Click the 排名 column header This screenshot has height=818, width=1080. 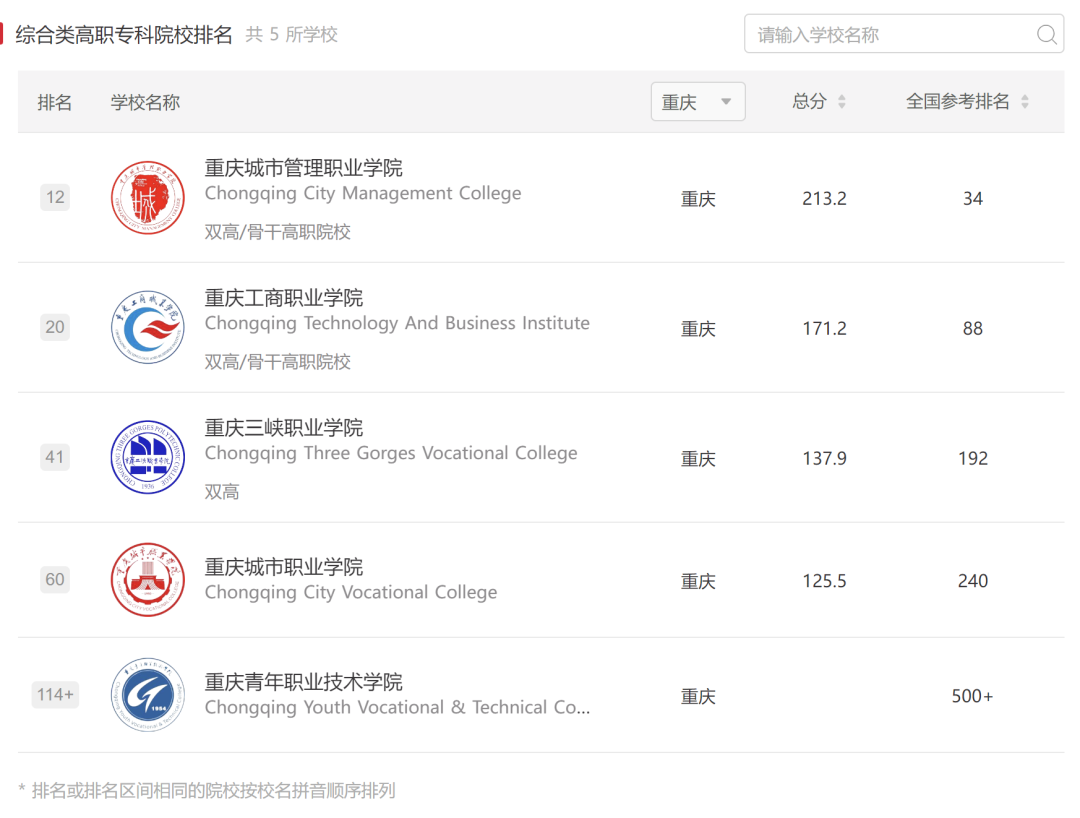pos(56,101)
